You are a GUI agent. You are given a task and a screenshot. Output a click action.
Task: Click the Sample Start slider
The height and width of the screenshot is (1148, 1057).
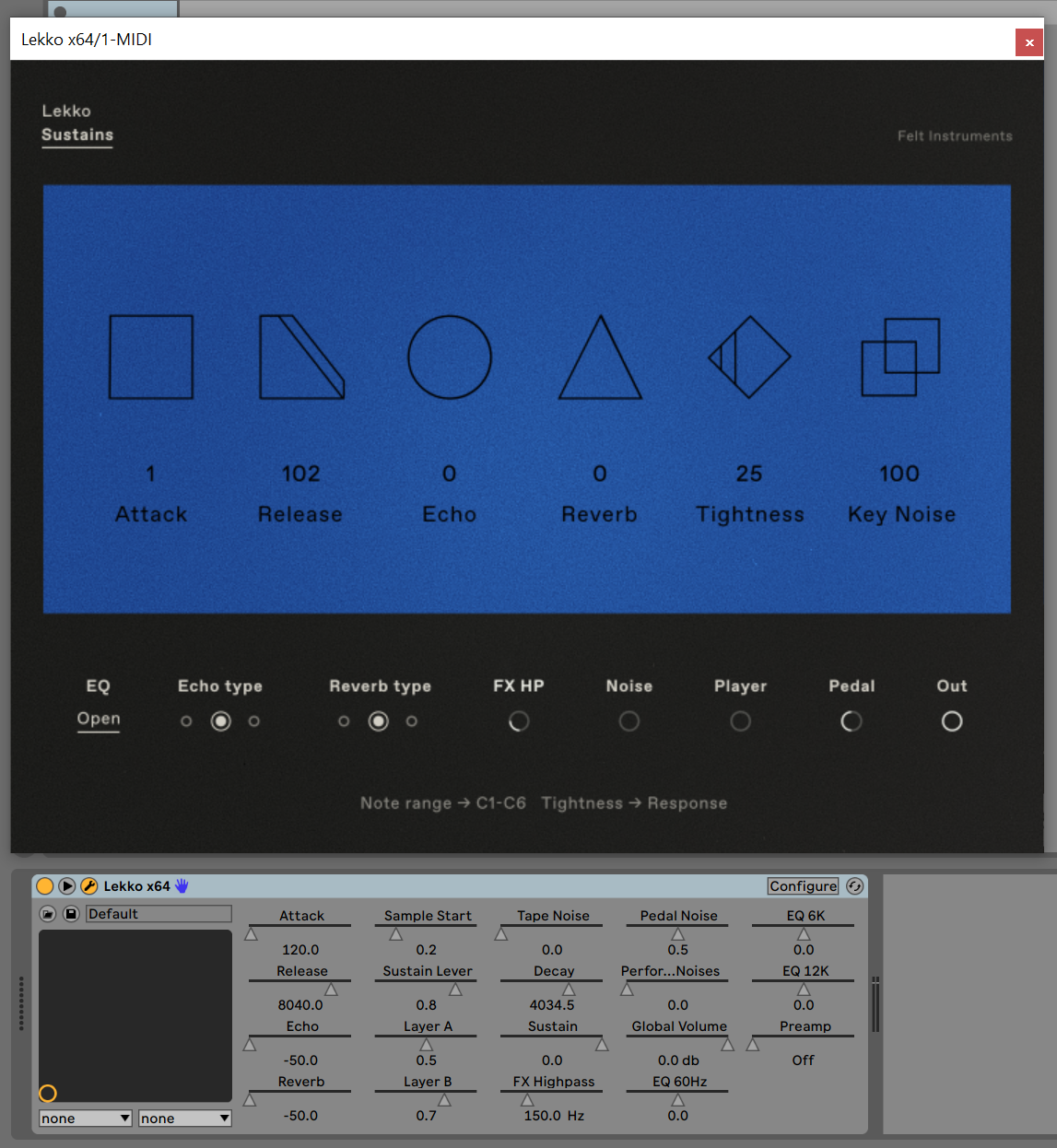[426, 932]
